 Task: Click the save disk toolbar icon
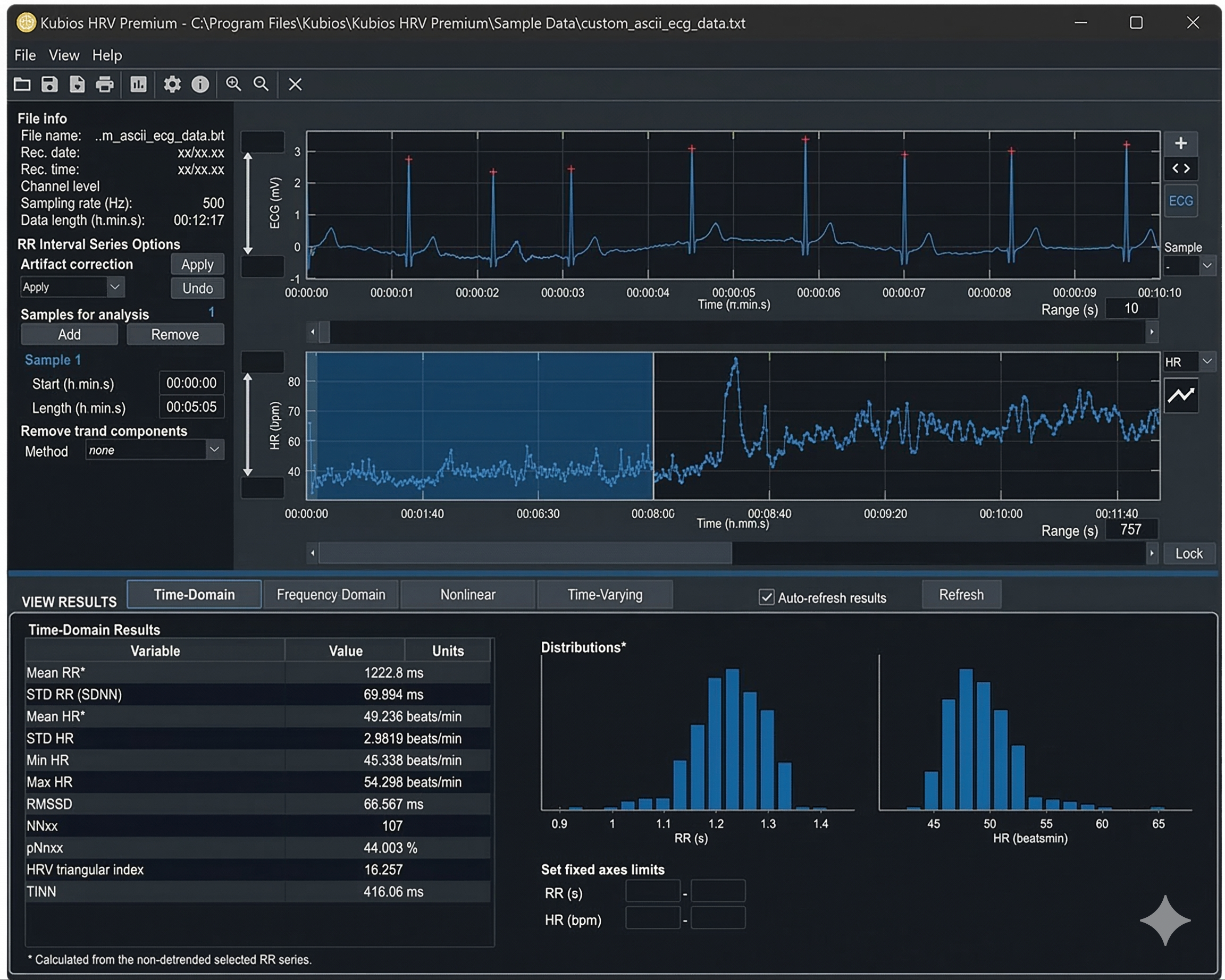click(x=49, y=85)
